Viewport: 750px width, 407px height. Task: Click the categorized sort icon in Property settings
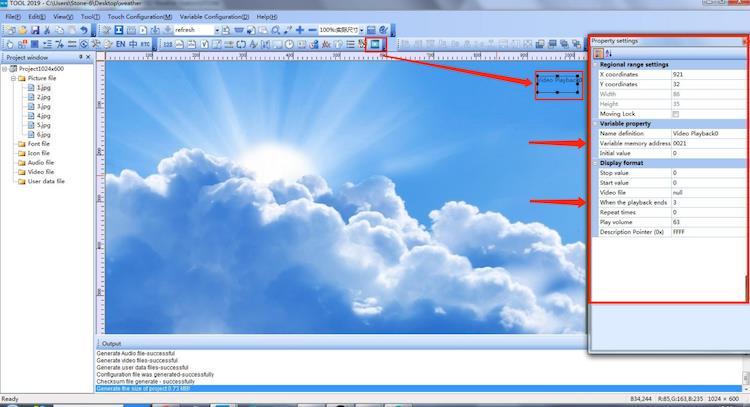599,53
